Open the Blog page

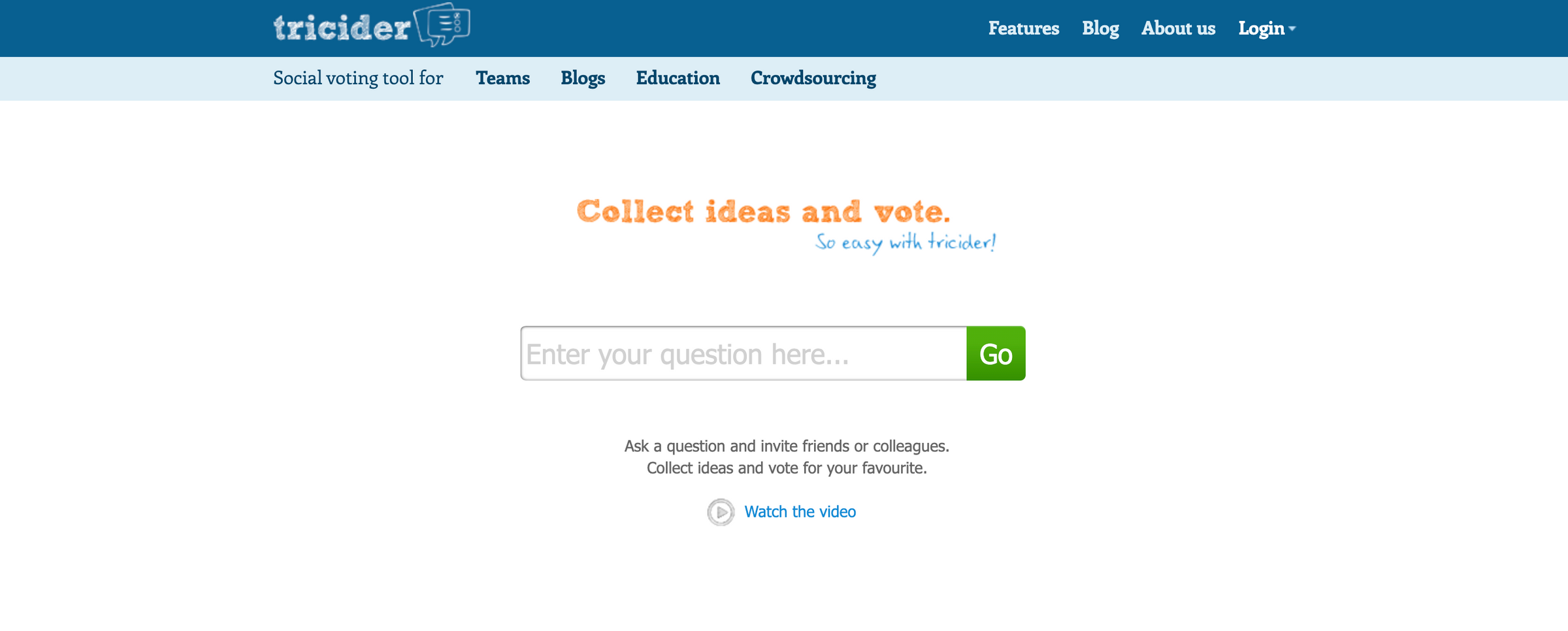1100,29
